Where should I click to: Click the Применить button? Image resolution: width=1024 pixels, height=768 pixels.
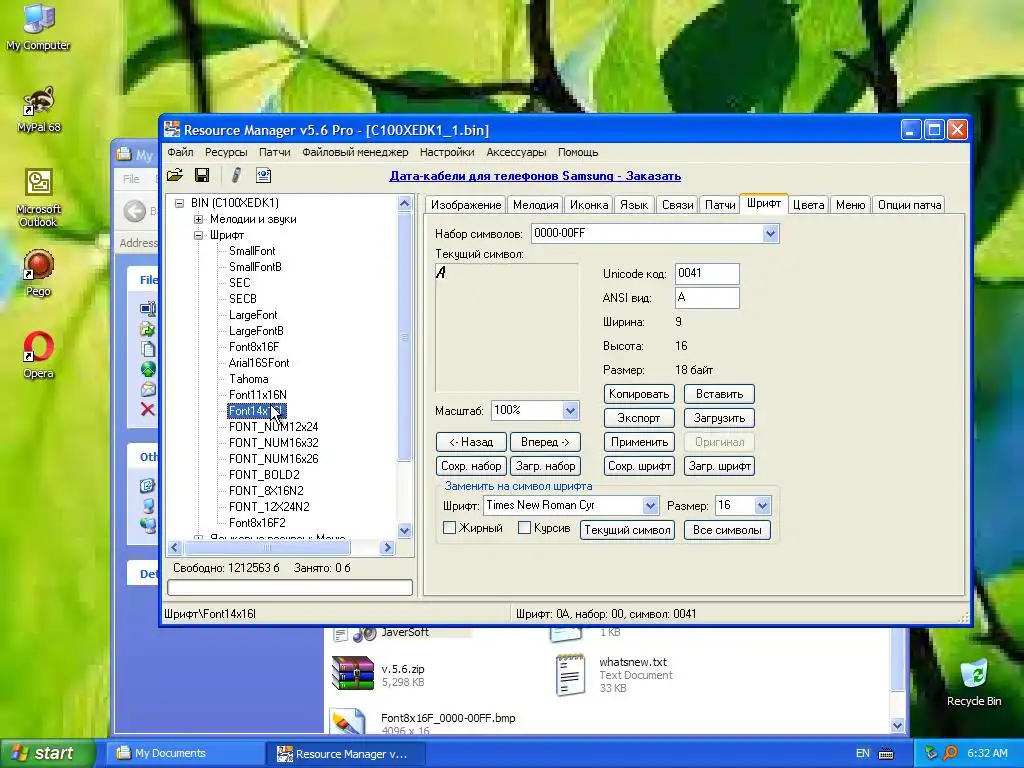pyautogui.click(x=639, y=442)
